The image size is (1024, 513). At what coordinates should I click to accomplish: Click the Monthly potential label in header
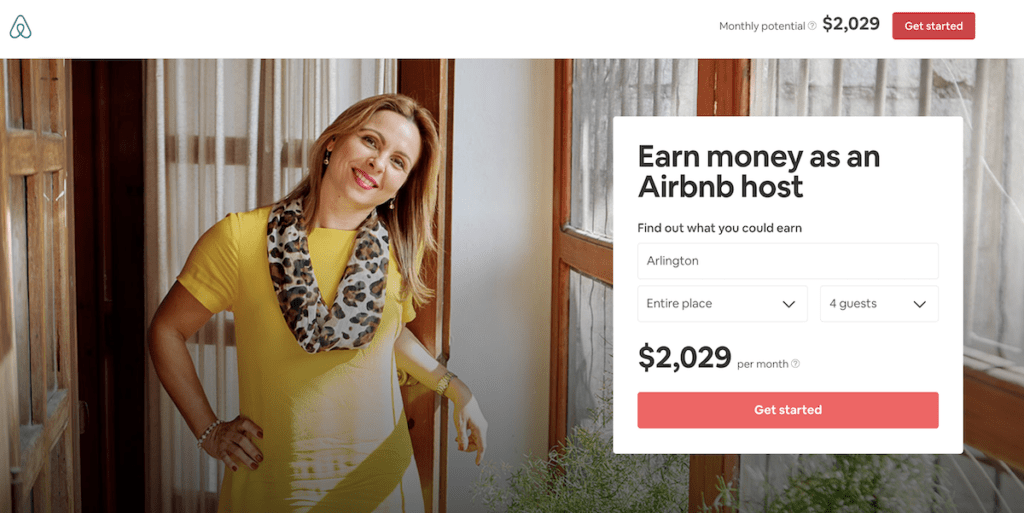(x=761, y=26)
